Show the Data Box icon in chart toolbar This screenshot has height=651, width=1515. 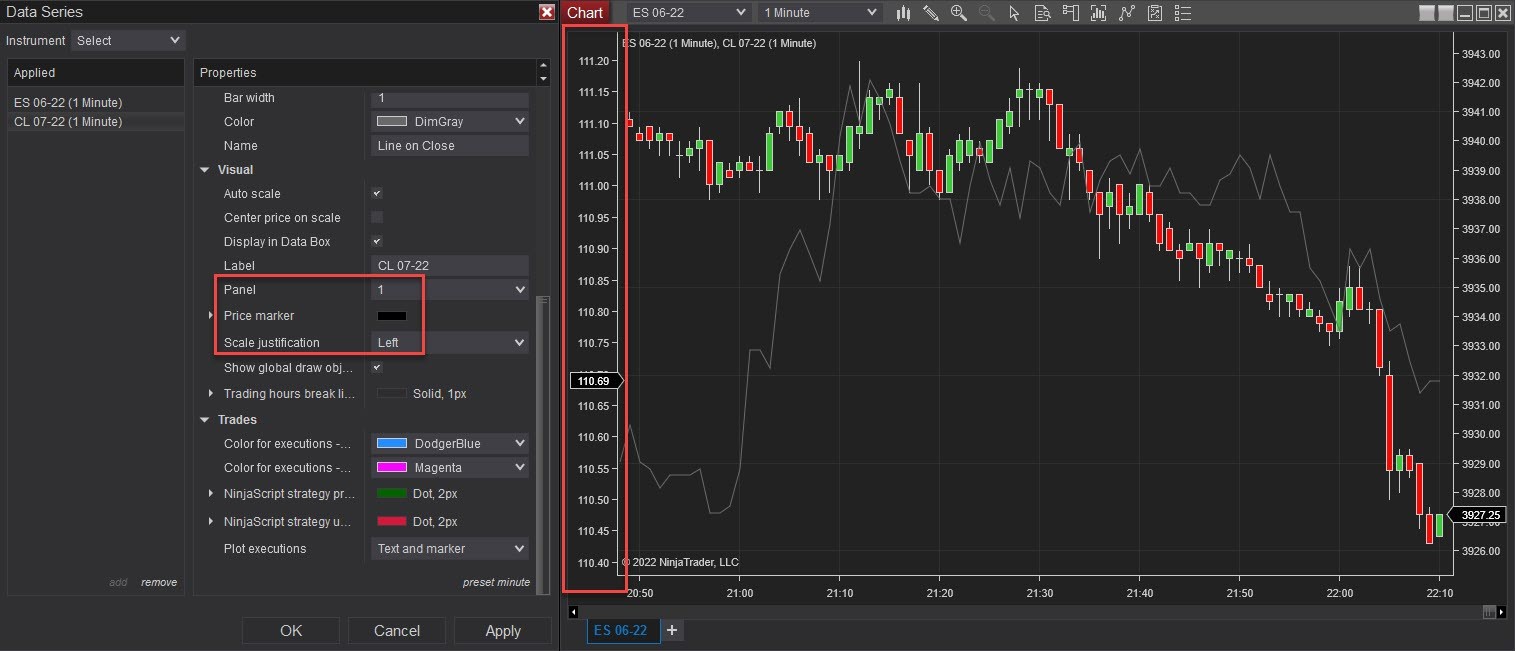1042,13
